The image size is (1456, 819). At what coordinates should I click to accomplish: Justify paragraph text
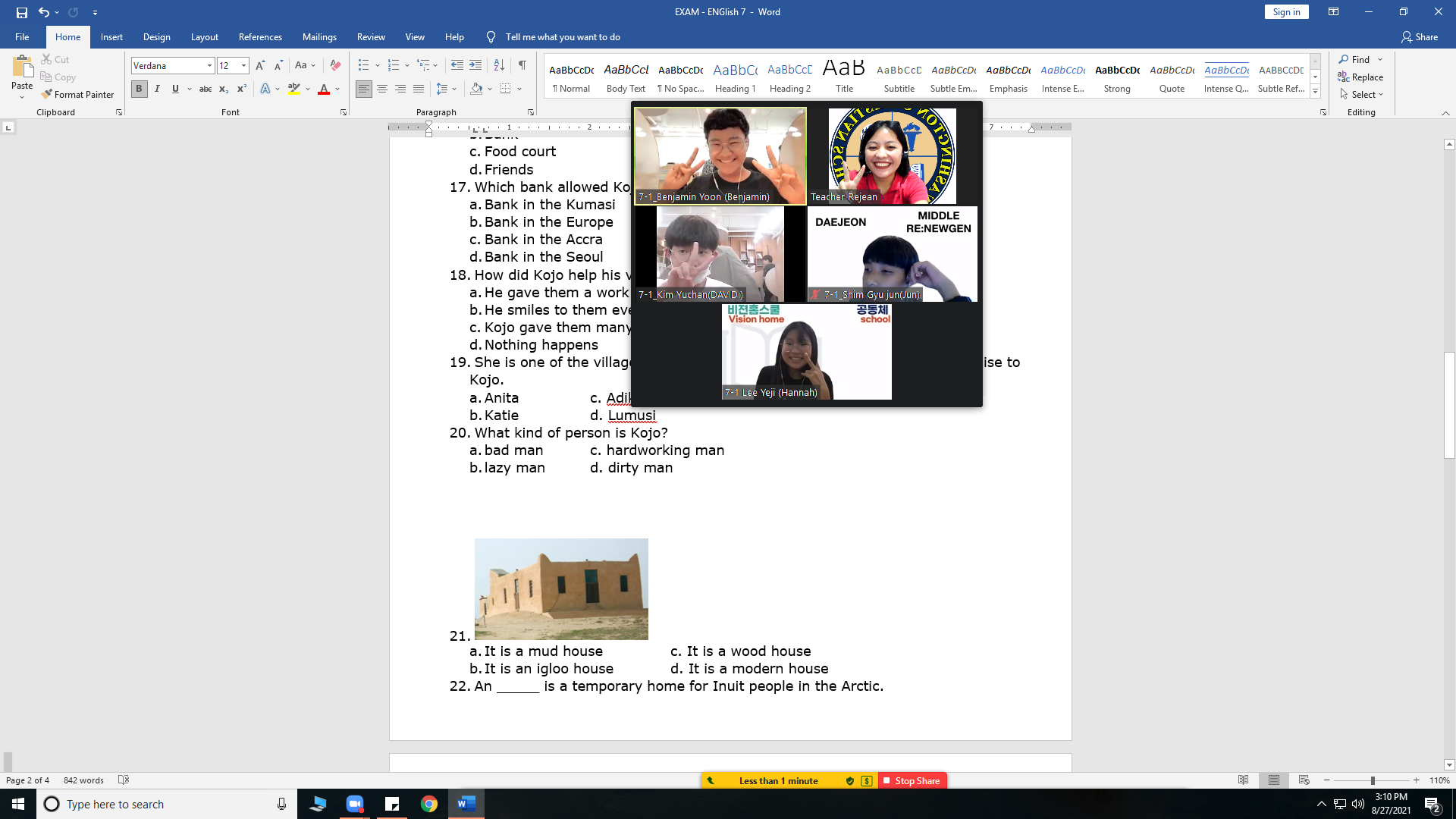click(x=419, y=89)
